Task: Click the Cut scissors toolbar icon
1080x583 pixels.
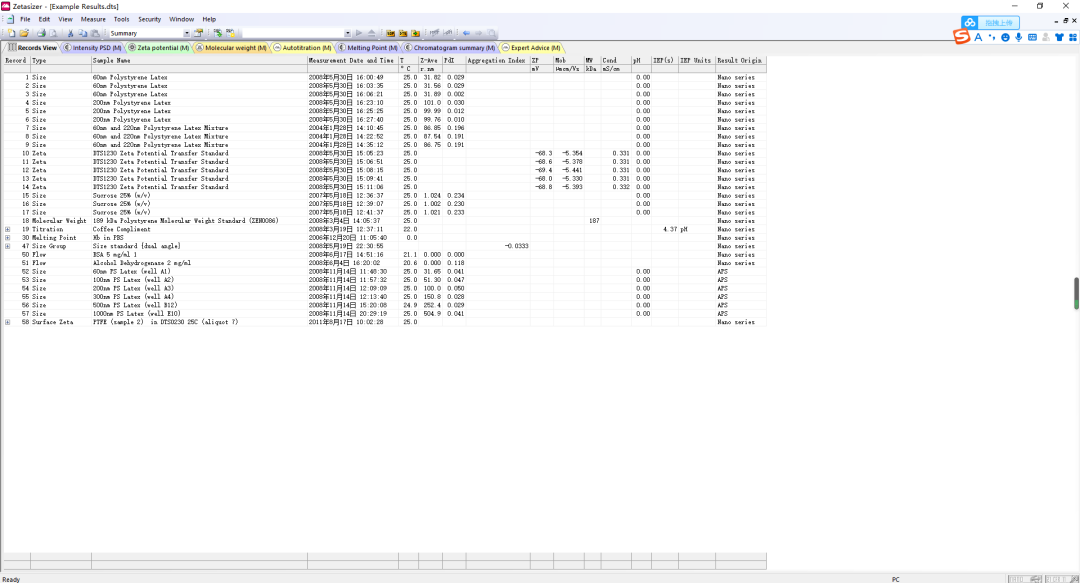Action: click(71, 33)
